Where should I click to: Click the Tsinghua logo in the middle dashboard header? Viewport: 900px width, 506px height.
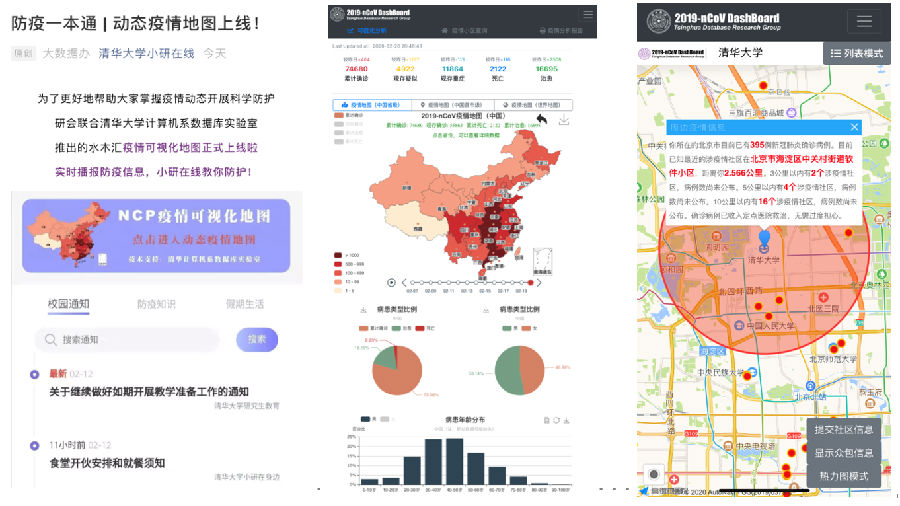point(338,14)
